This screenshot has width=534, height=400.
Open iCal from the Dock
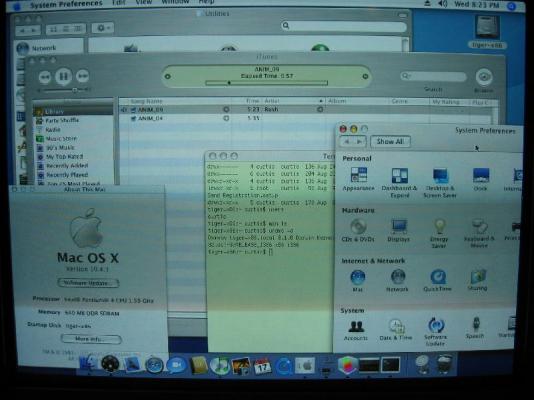coord(263,367)
